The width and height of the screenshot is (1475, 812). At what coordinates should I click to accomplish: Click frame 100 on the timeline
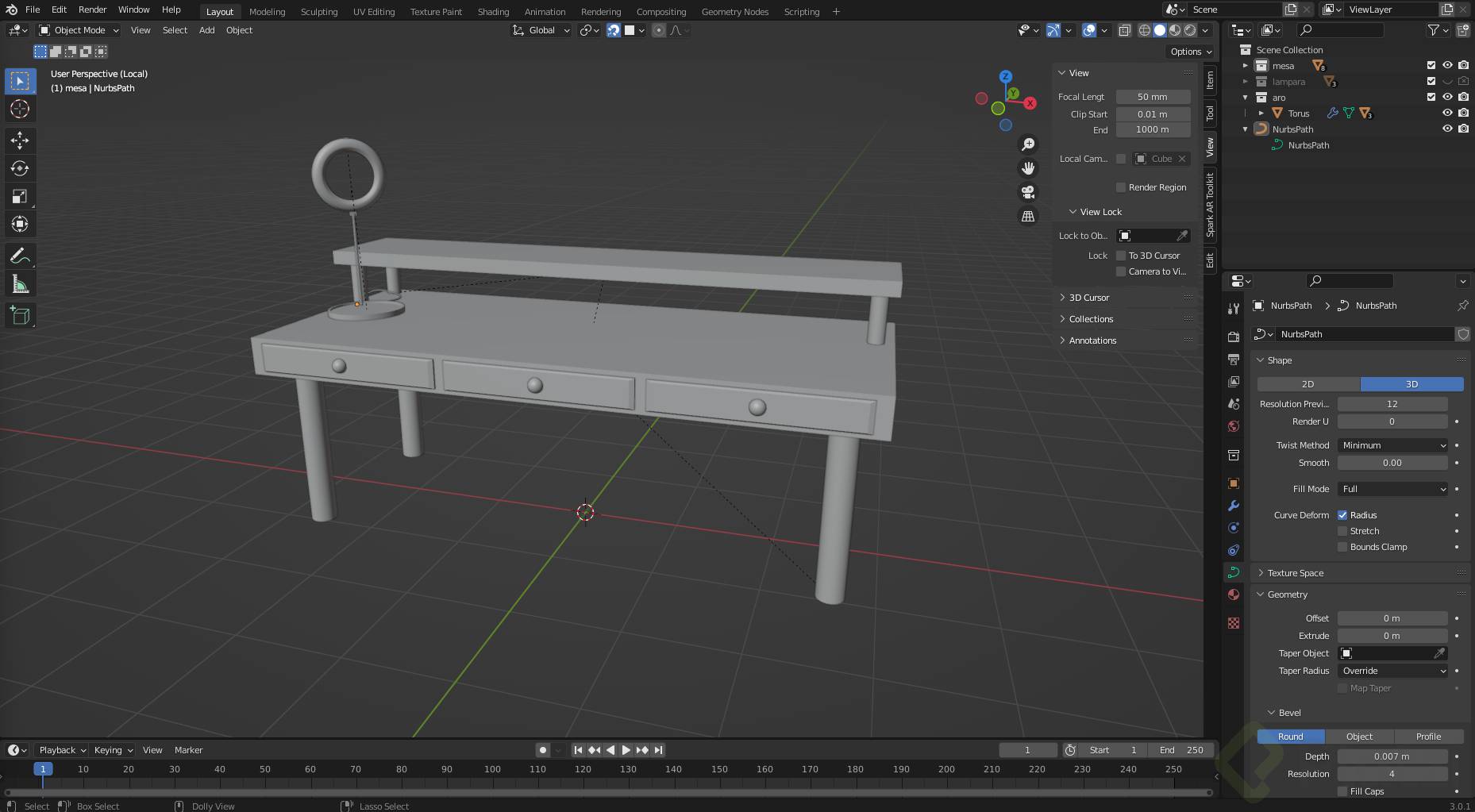point(492,769)
